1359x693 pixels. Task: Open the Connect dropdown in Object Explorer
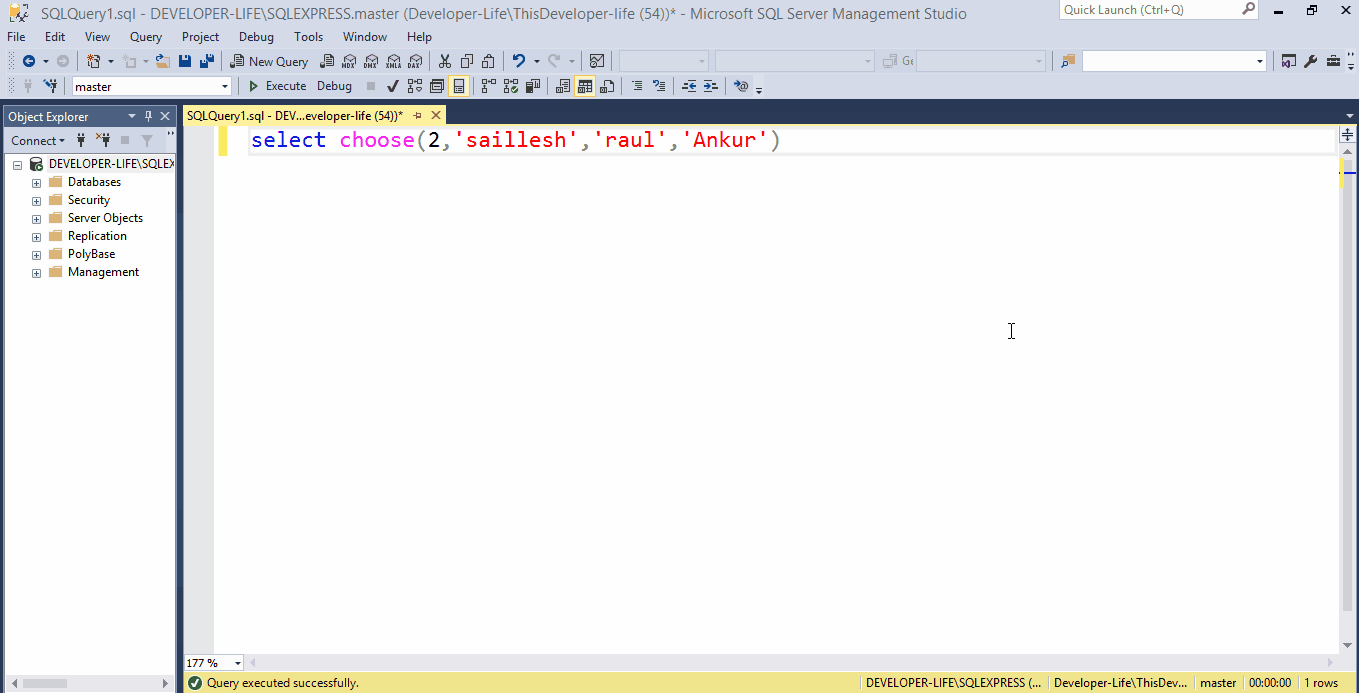pos(38,140)
